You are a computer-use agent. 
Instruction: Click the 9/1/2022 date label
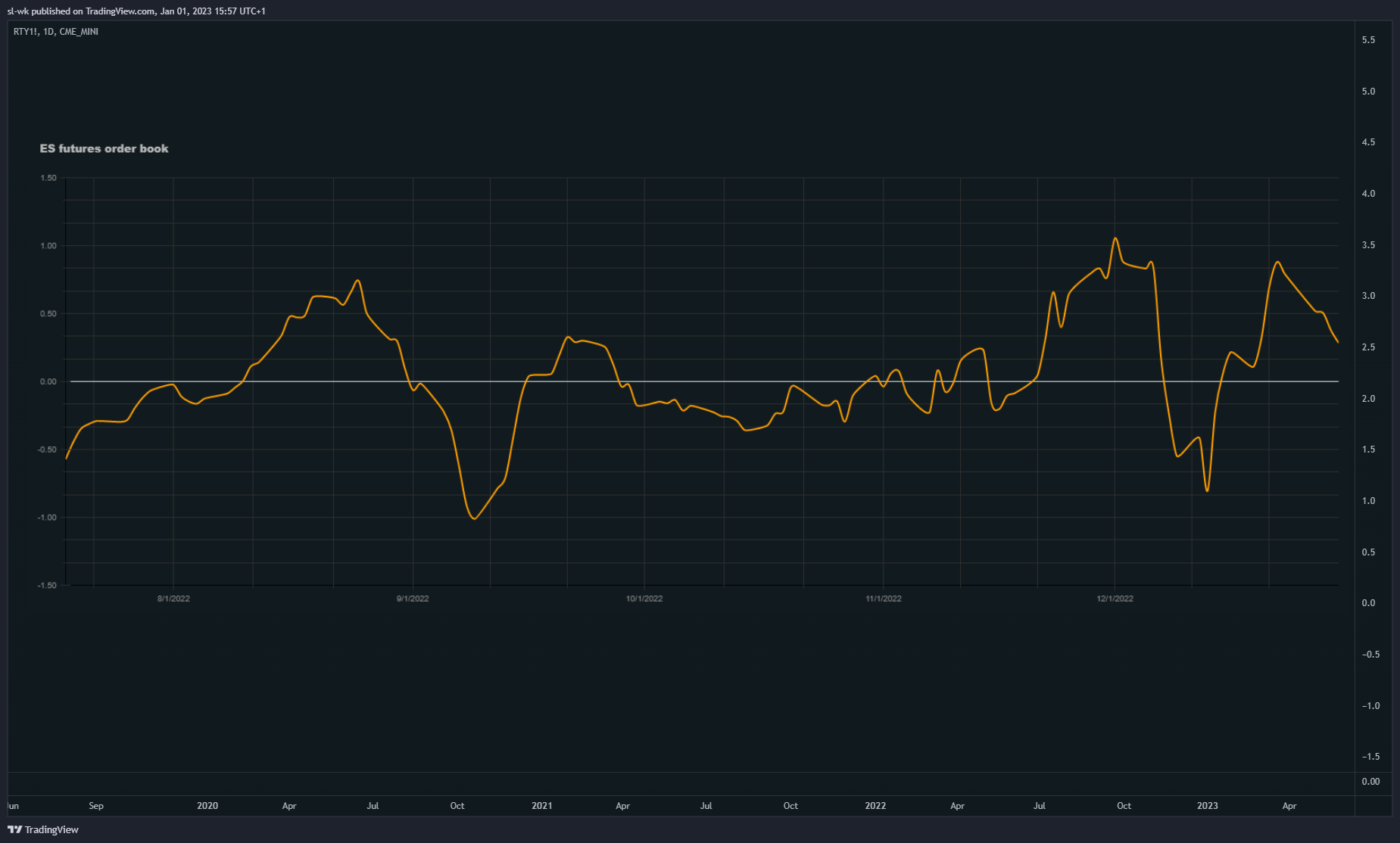coord(413,599)
